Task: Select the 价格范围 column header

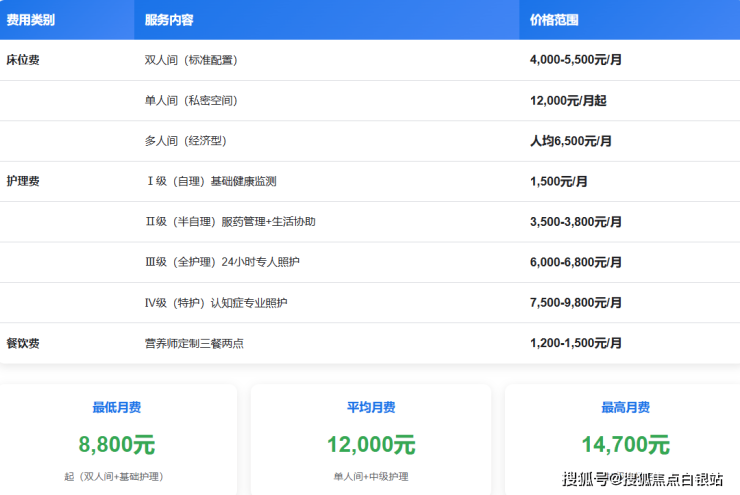Action: pos(554,19)
